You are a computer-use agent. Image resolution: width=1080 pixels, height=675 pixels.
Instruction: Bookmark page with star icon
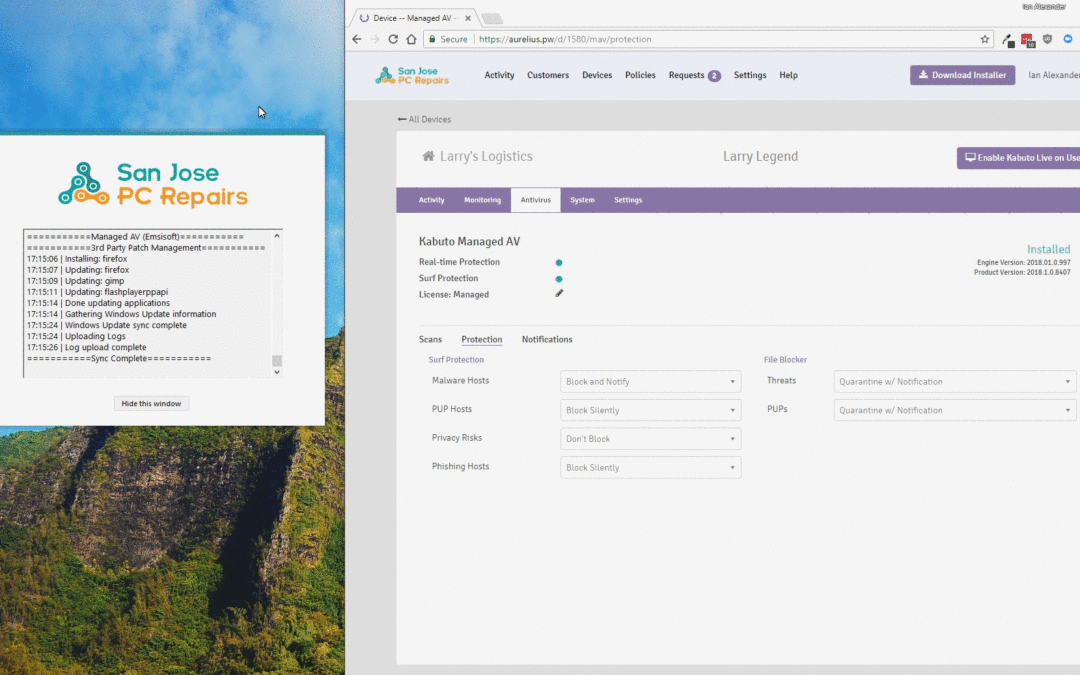[x=985, y=39]
